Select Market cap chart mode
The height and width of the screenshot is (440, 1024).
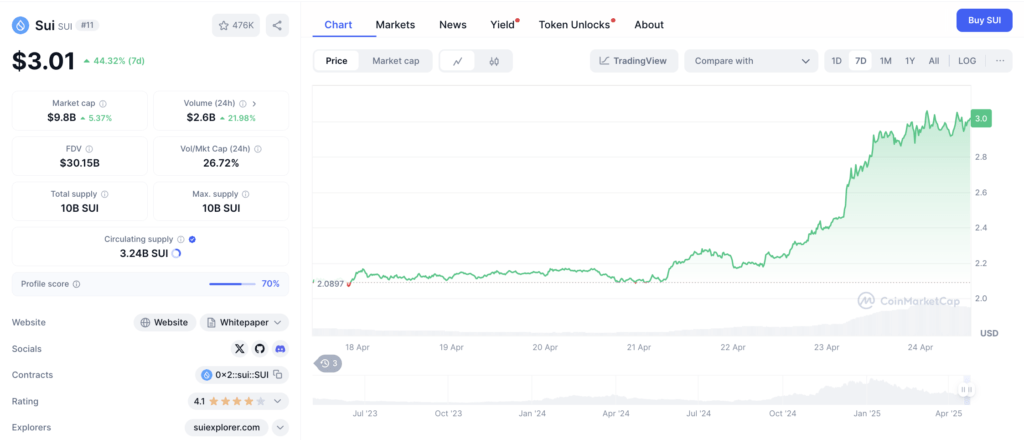396,61
